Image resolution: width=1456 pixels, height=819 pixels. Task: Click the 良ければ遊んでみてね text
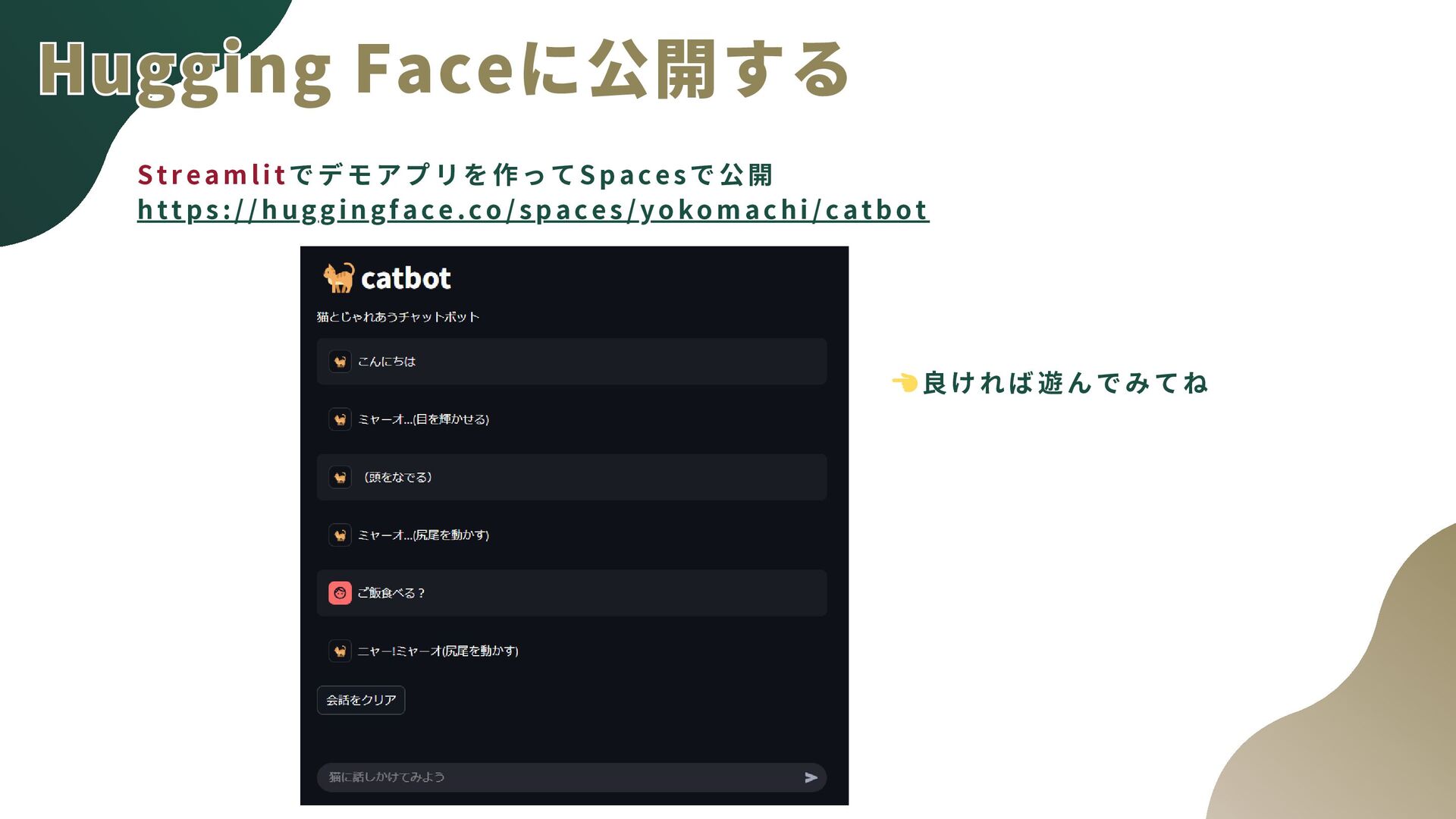(x=1065, y=383)
